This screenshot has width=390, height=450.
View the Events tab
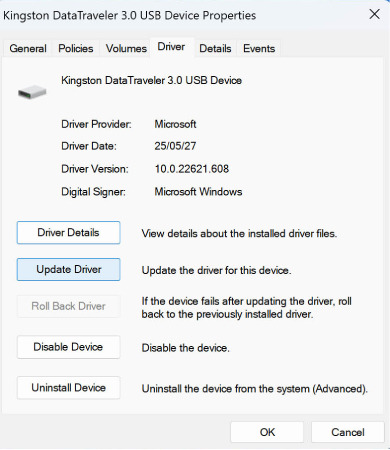259,48
